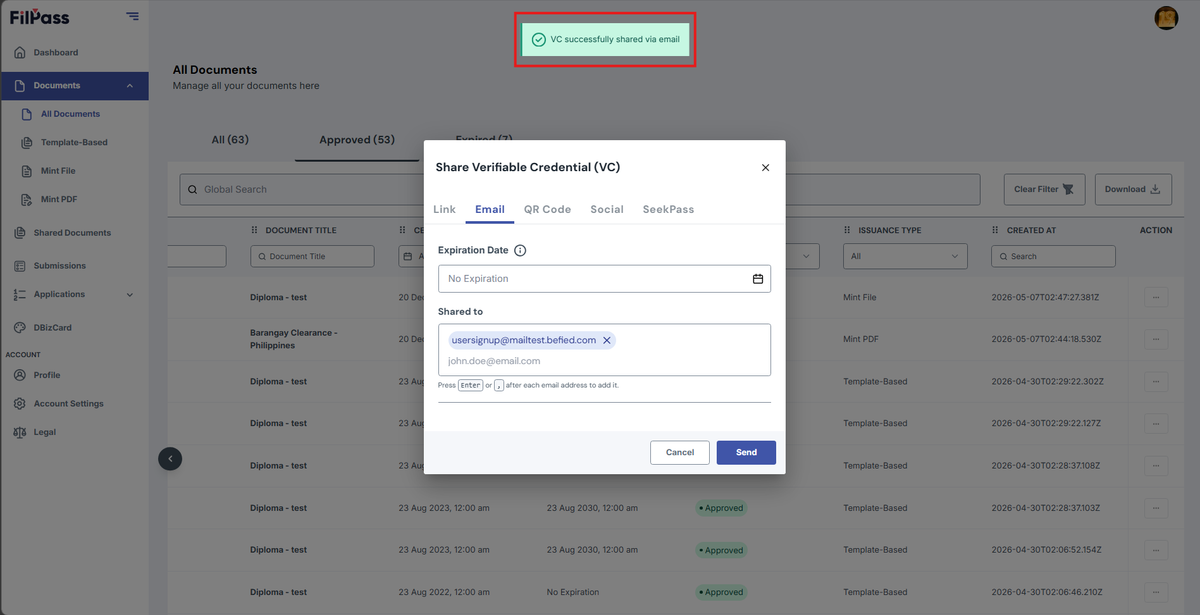Click Document Title column drag handle
This screenshot has width=1200, height=615.
pos(255,230)
